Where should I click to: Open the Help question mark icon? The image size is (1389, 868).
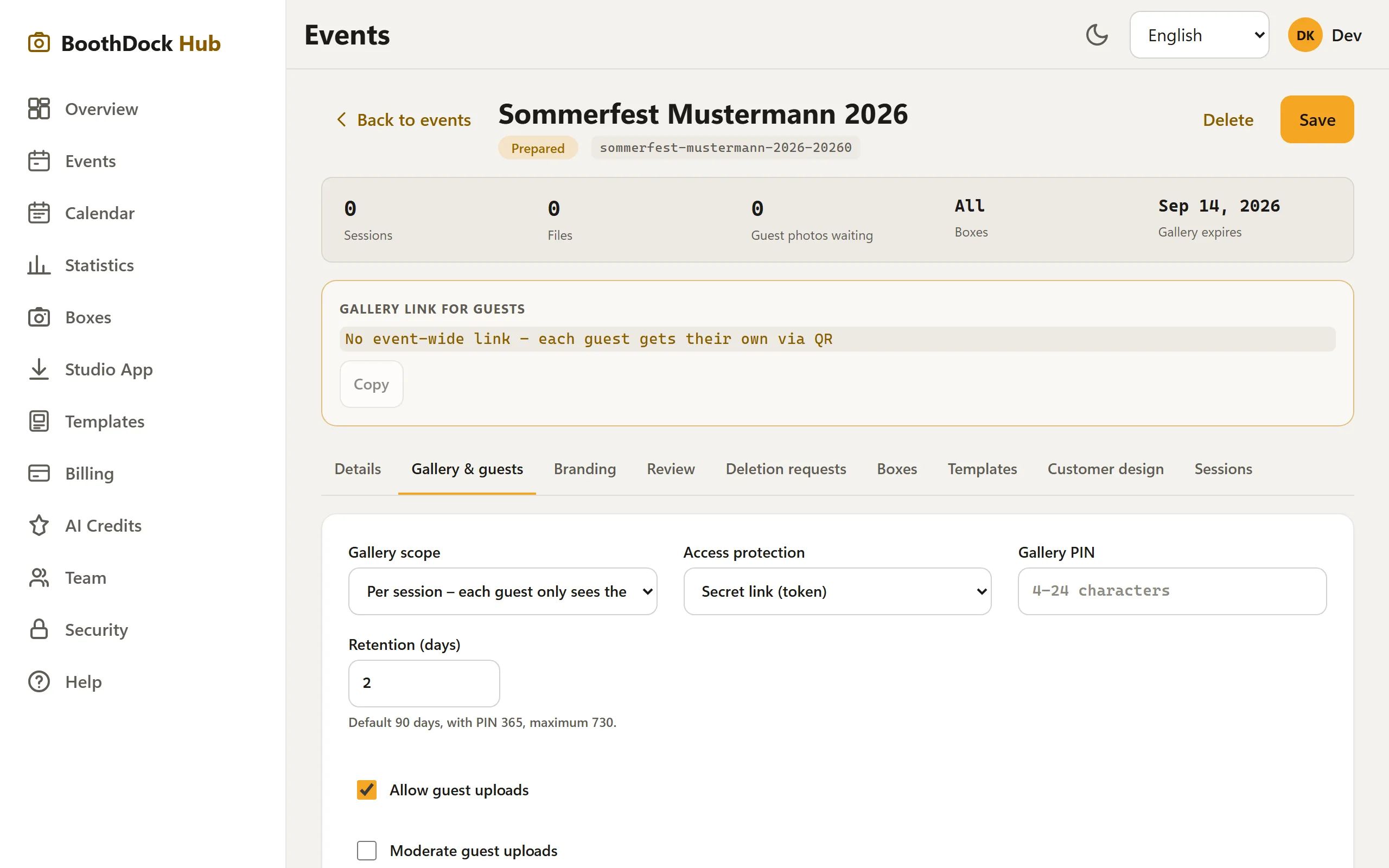click(39, 681)
